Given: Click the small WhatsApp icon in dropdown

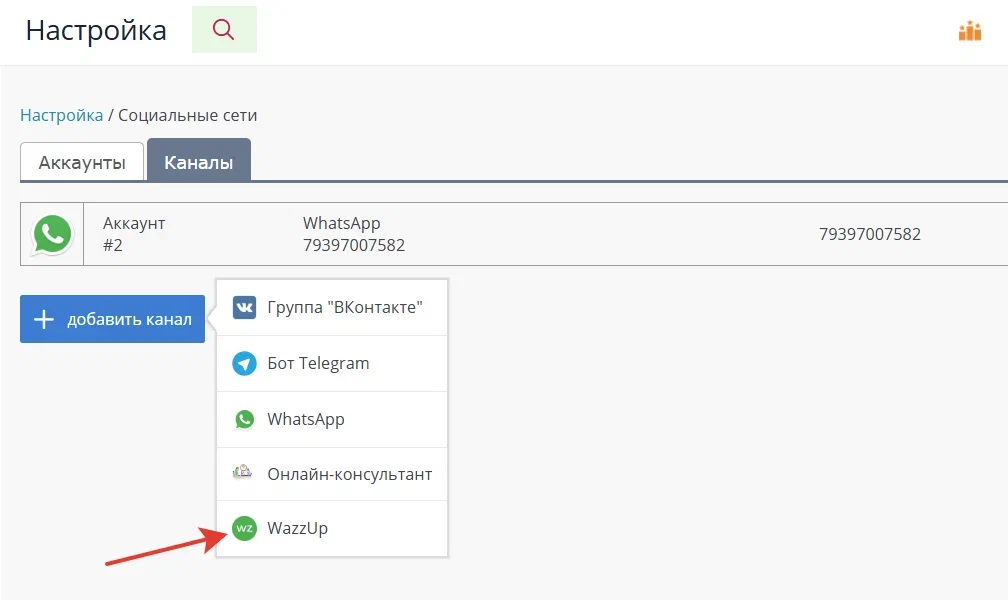Looking at the screenshot, I should pyautogui.click(x=245, y=419).
